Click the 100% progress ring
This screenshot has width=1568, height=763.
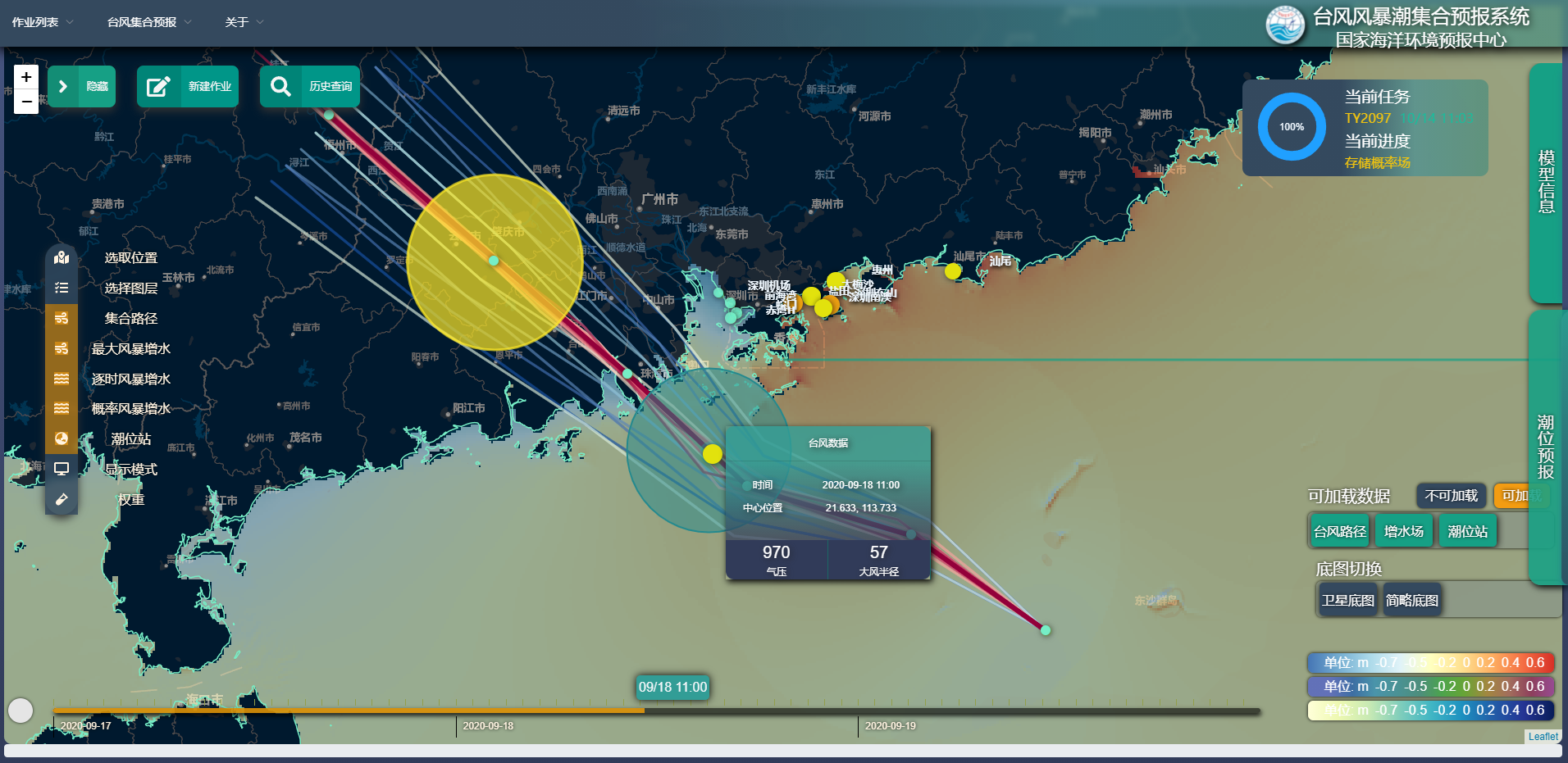pos(1292,126)
